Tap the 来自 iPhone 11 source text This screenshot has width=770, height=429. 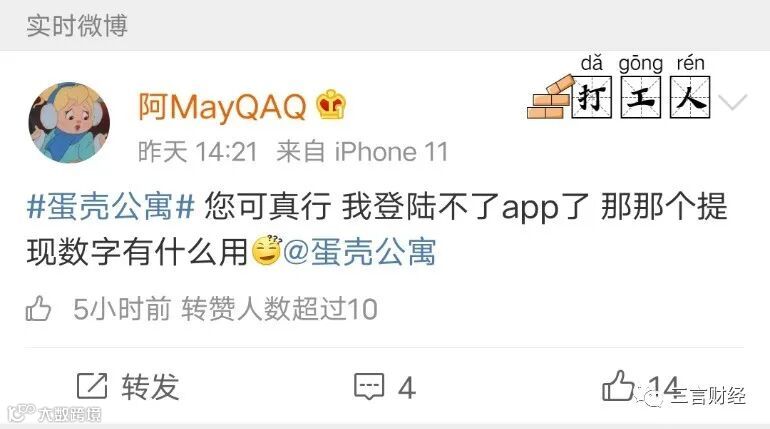(362, 151)
